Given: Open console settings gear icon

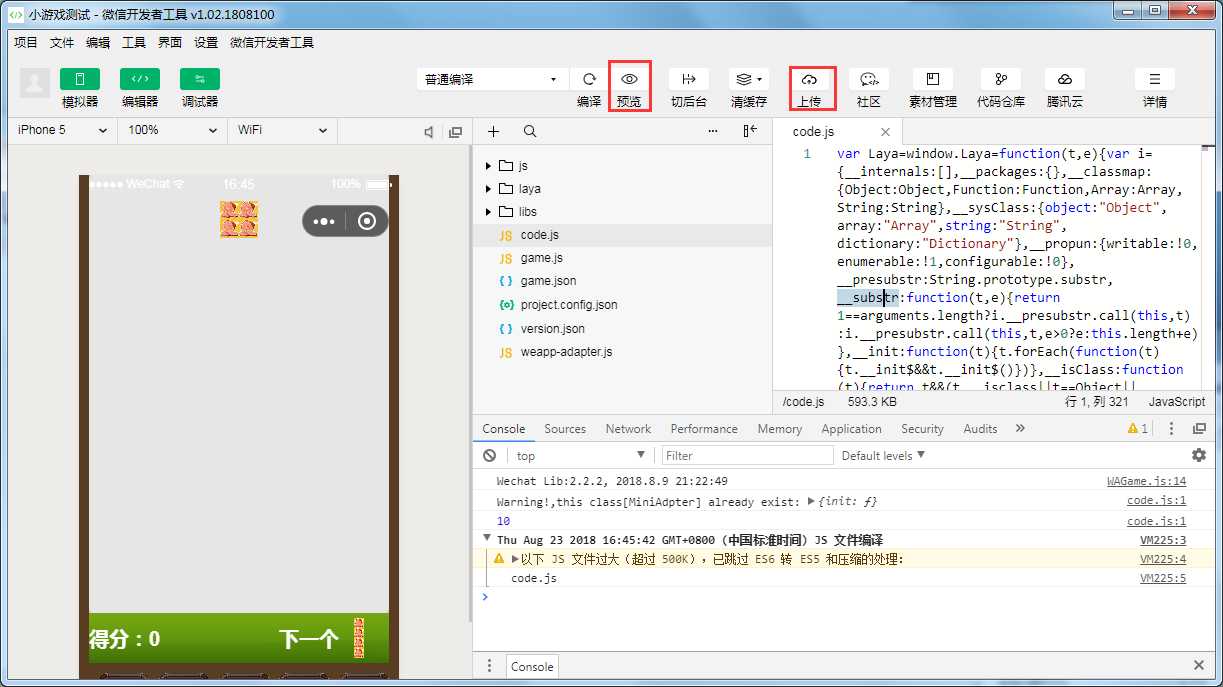Looking at the screenshot, I should pyautogui.click(x=1199, y=455).
